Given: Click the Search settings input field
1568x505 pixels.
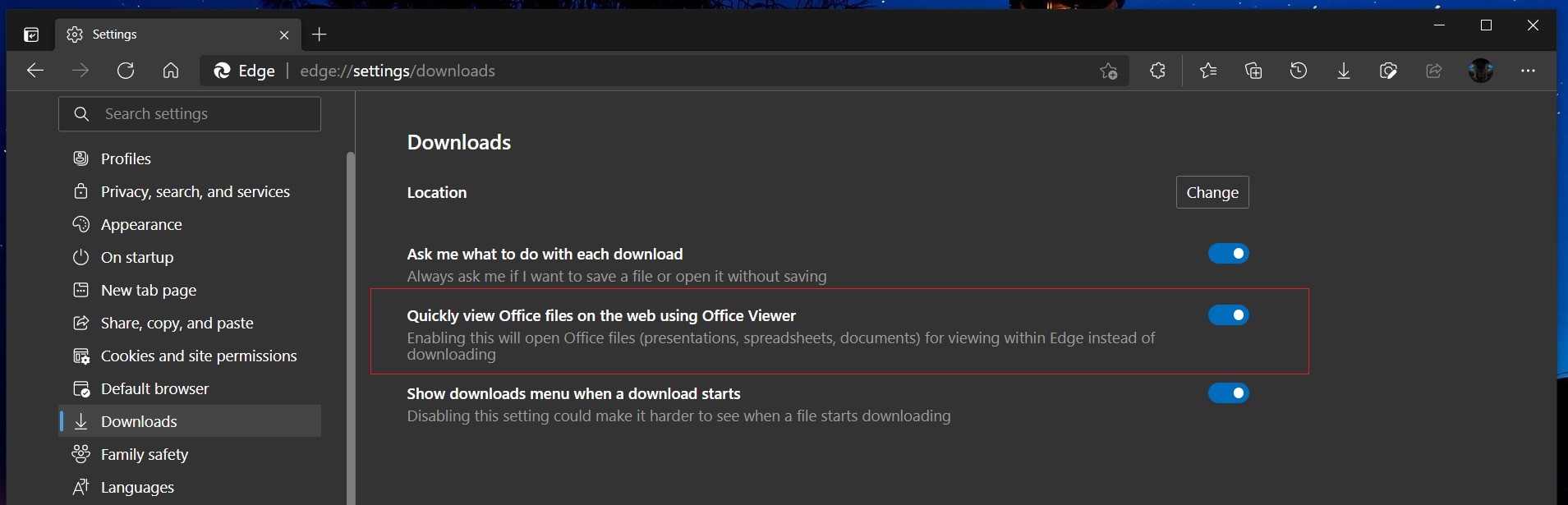Looking at the screenshot, I should 190,114.
